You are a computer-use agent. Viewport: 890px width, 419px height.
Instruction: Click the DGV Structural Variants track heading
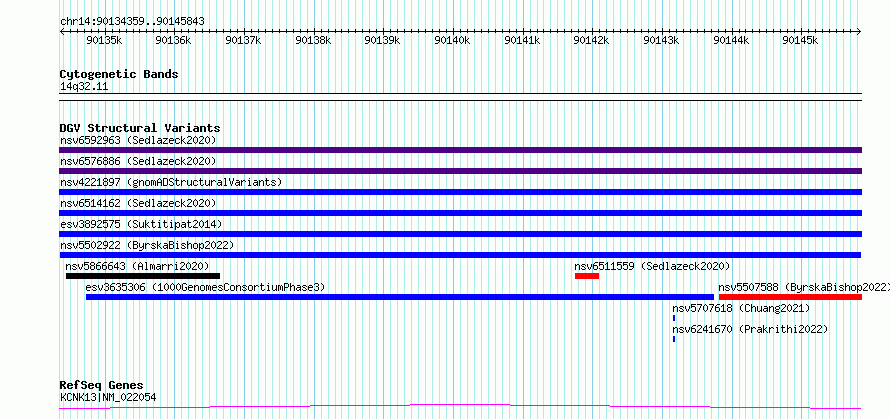(140, 128)
